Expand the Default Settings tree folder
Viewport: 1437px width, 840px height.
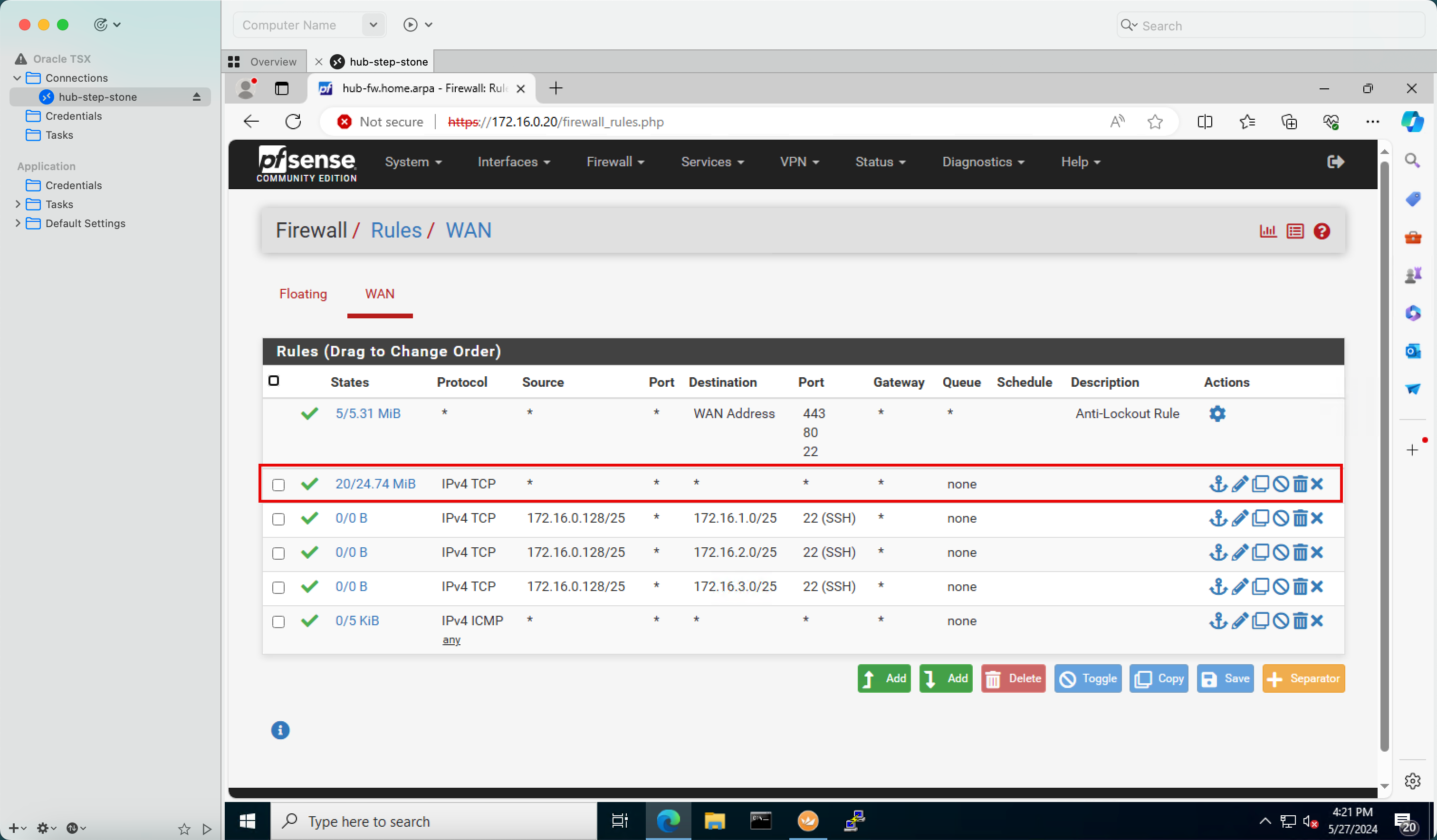click(18, 223)
